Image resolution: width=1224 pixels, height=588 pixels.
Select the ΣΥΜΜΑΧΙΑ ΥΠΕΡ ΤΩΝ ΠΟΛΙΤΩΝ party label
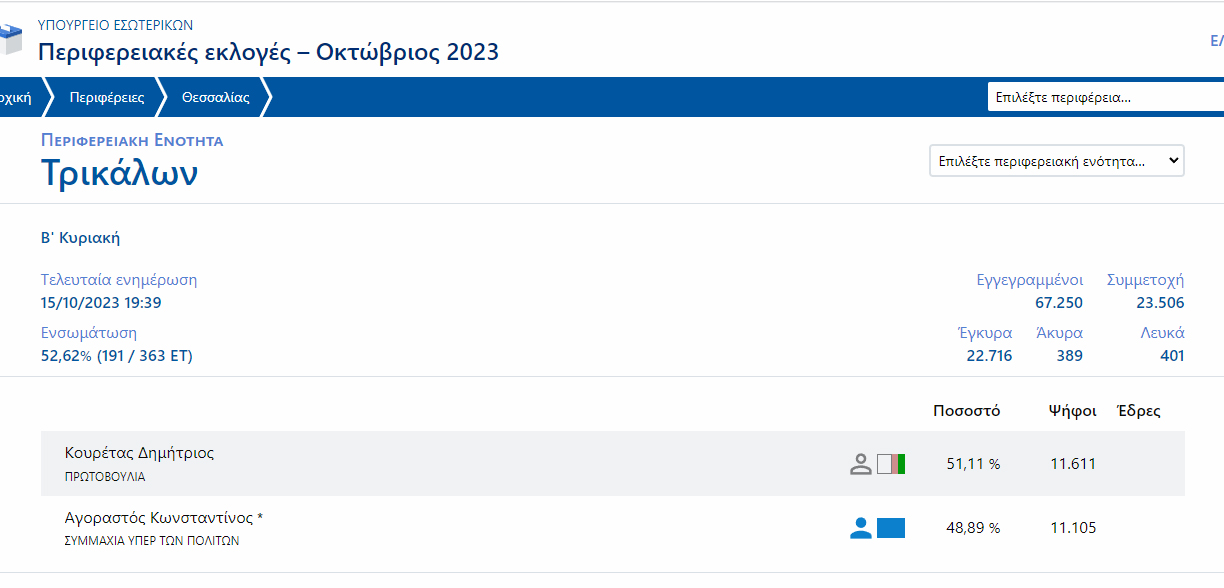[152, 541]
